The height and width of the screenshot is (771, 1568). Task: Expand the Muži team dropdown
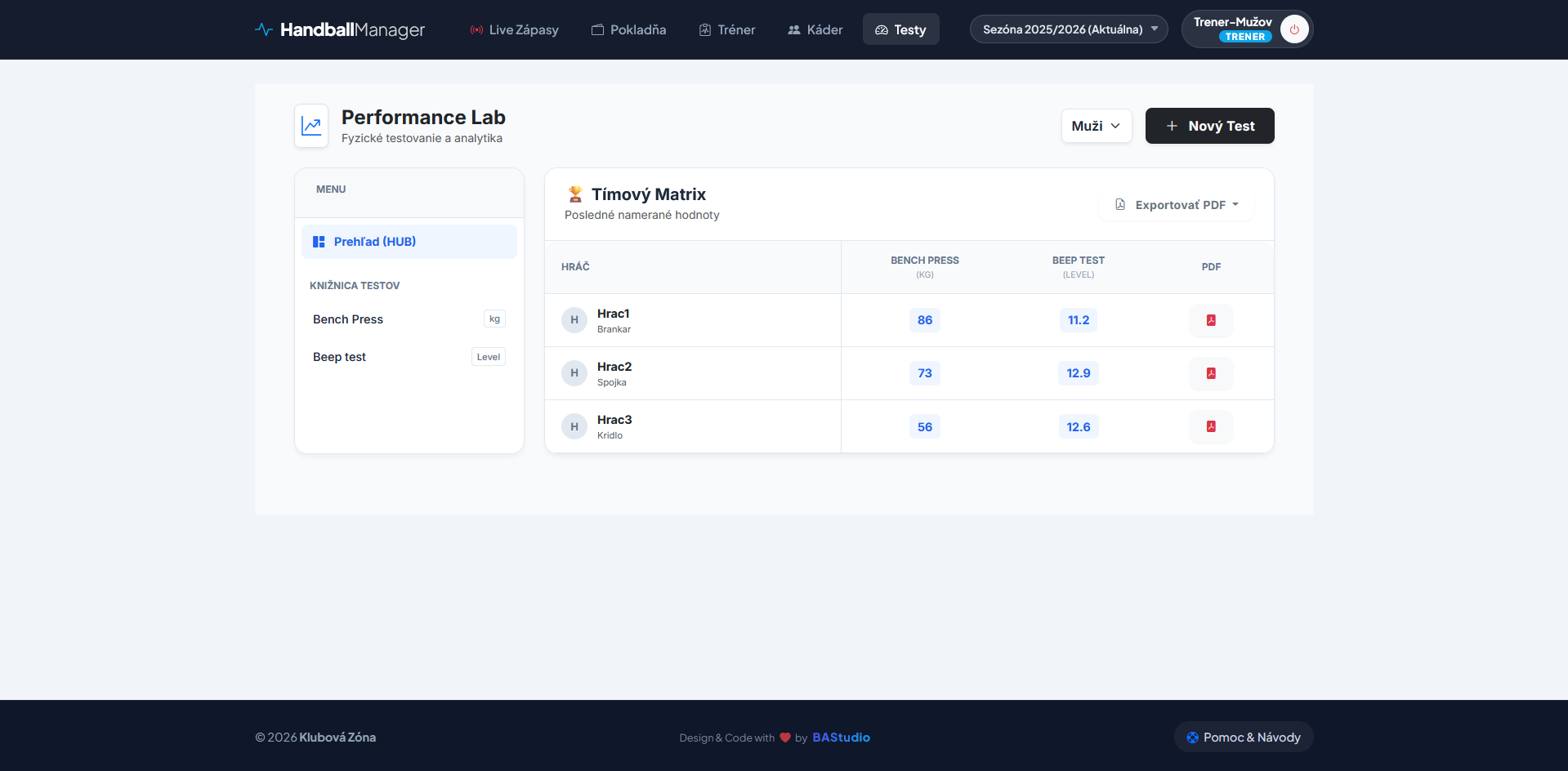(x=1096, y=126)
